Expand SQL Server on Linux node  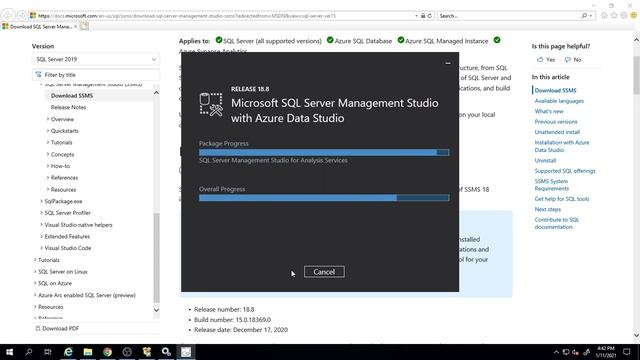click(x=35, y=271)
